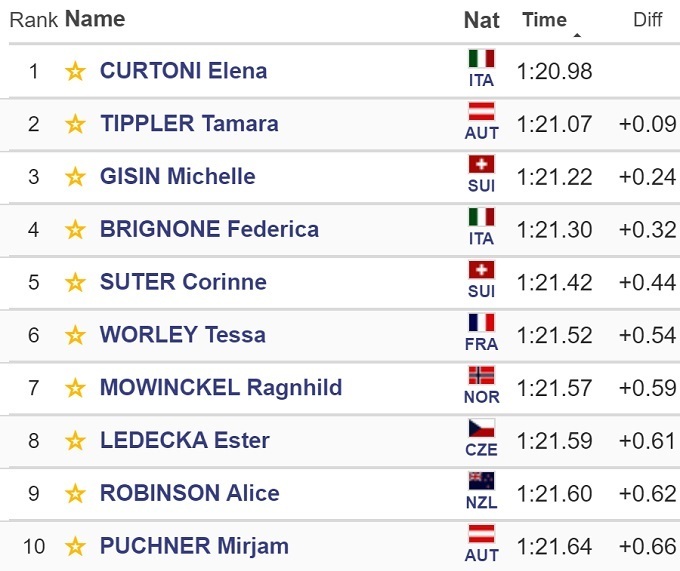Viewport: 680px width, 571px height.
Task: Star CURTONI Elena as favorite
Action: pos(75,71)
